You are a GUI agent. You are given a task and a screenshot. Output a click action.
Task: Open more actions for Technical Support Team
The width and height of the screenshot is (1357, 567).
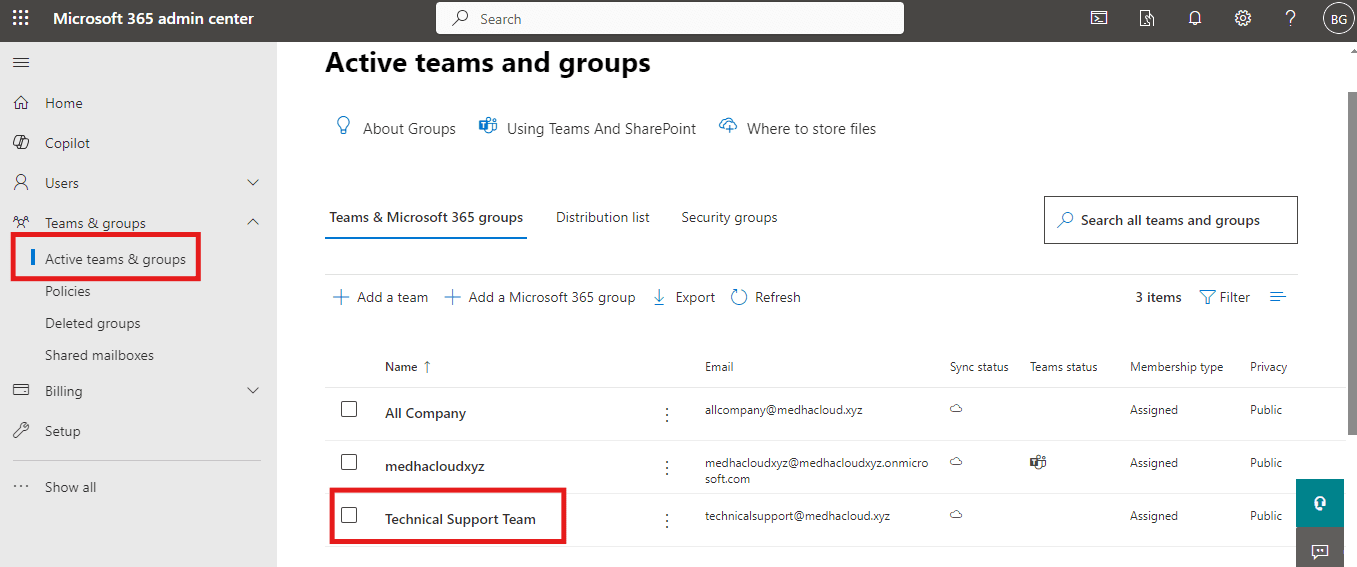667,520
